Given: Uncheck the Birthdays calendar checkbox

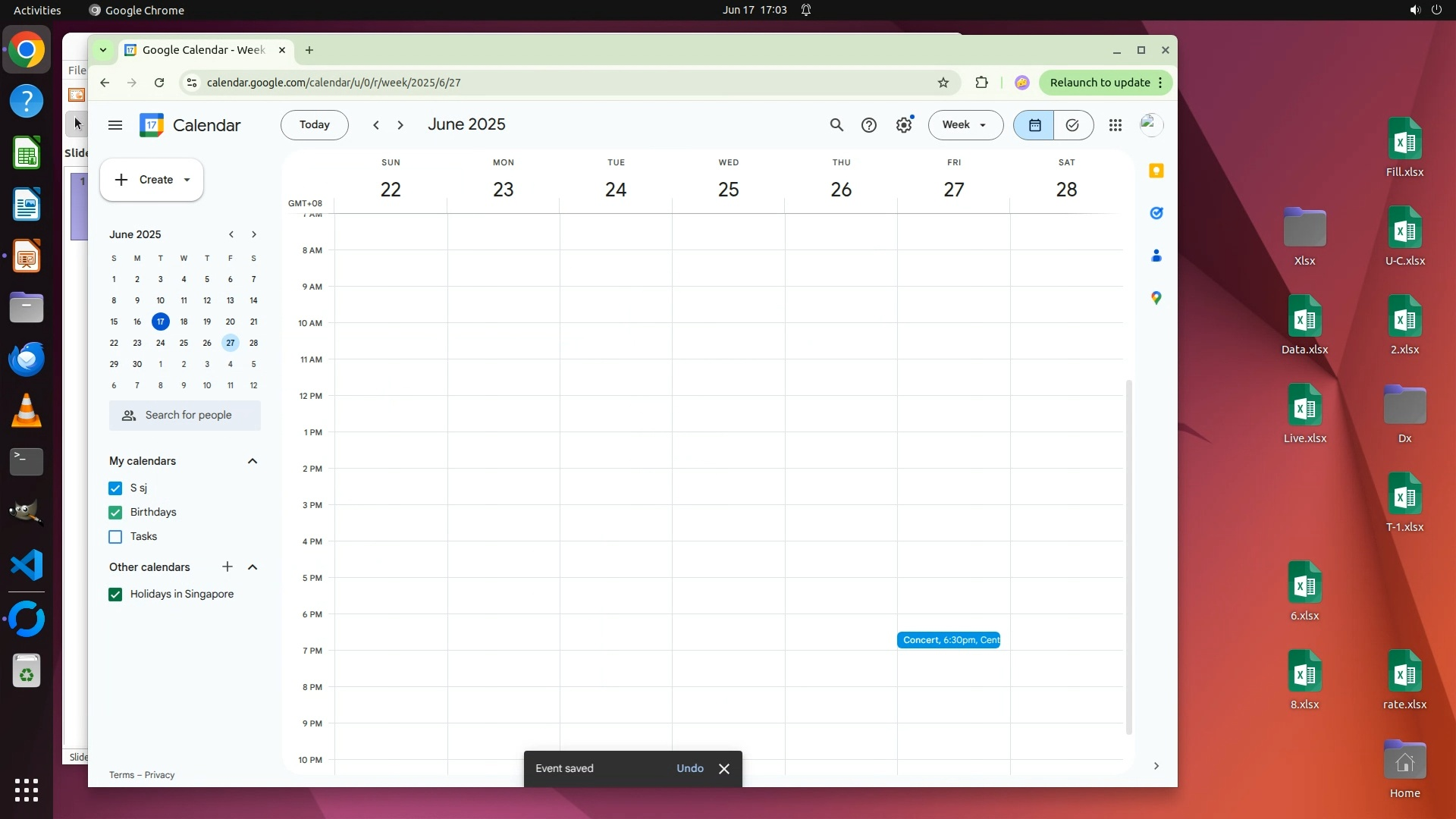Looking at the screenshot, I should (x=115, y=513).
